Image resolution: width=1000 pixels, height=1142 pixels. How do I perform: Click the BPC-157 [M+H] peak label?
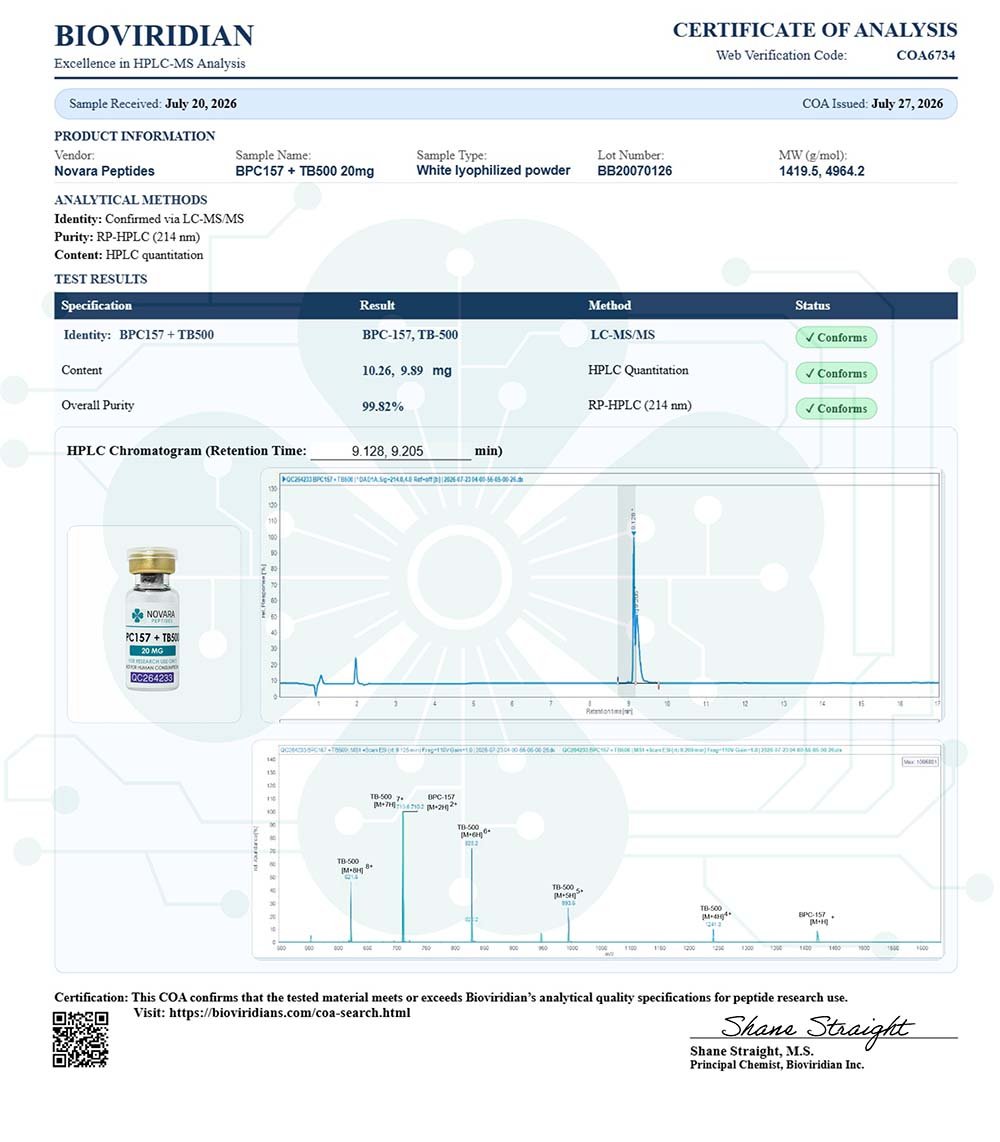pyautogui.click(x=815, y=918)
